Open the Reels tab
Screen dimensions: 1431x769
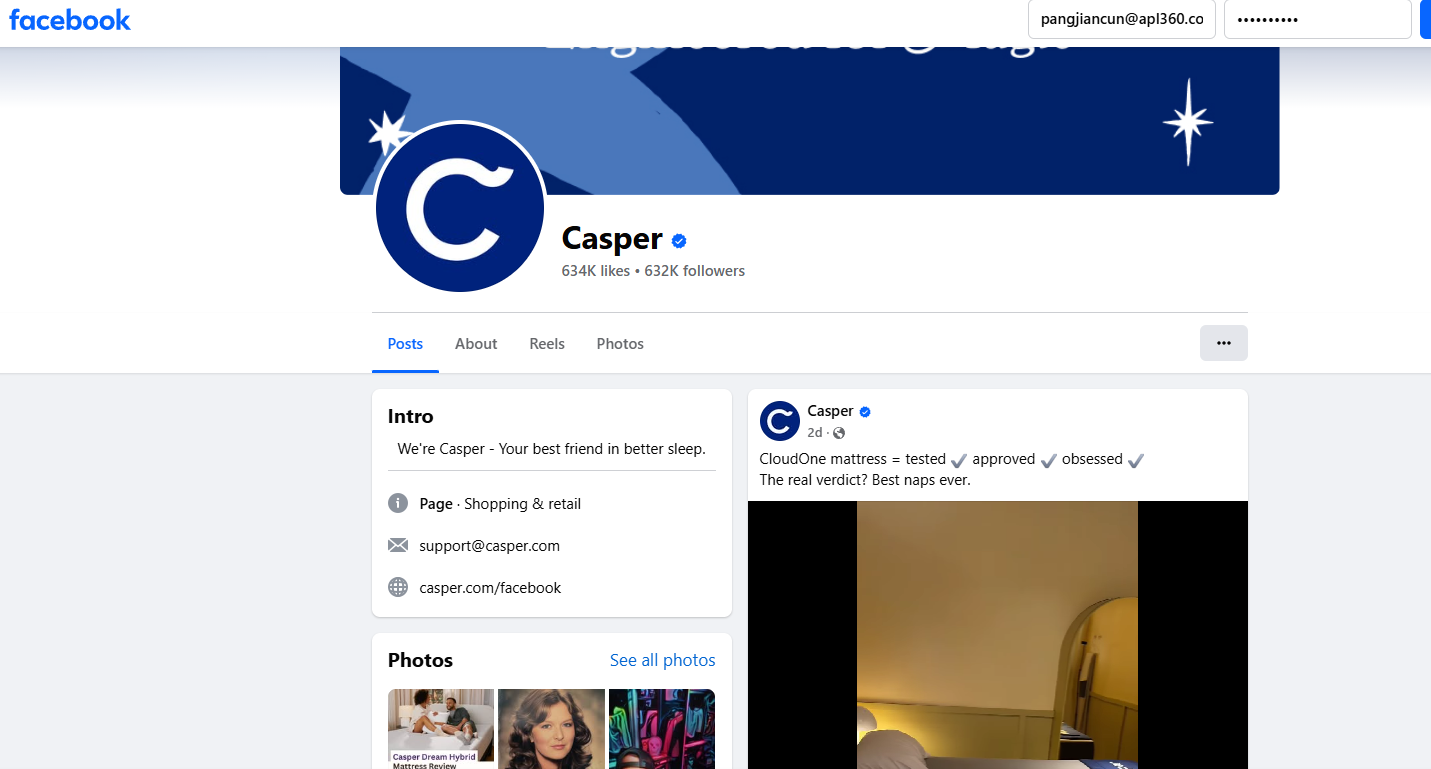click(546, 343)
